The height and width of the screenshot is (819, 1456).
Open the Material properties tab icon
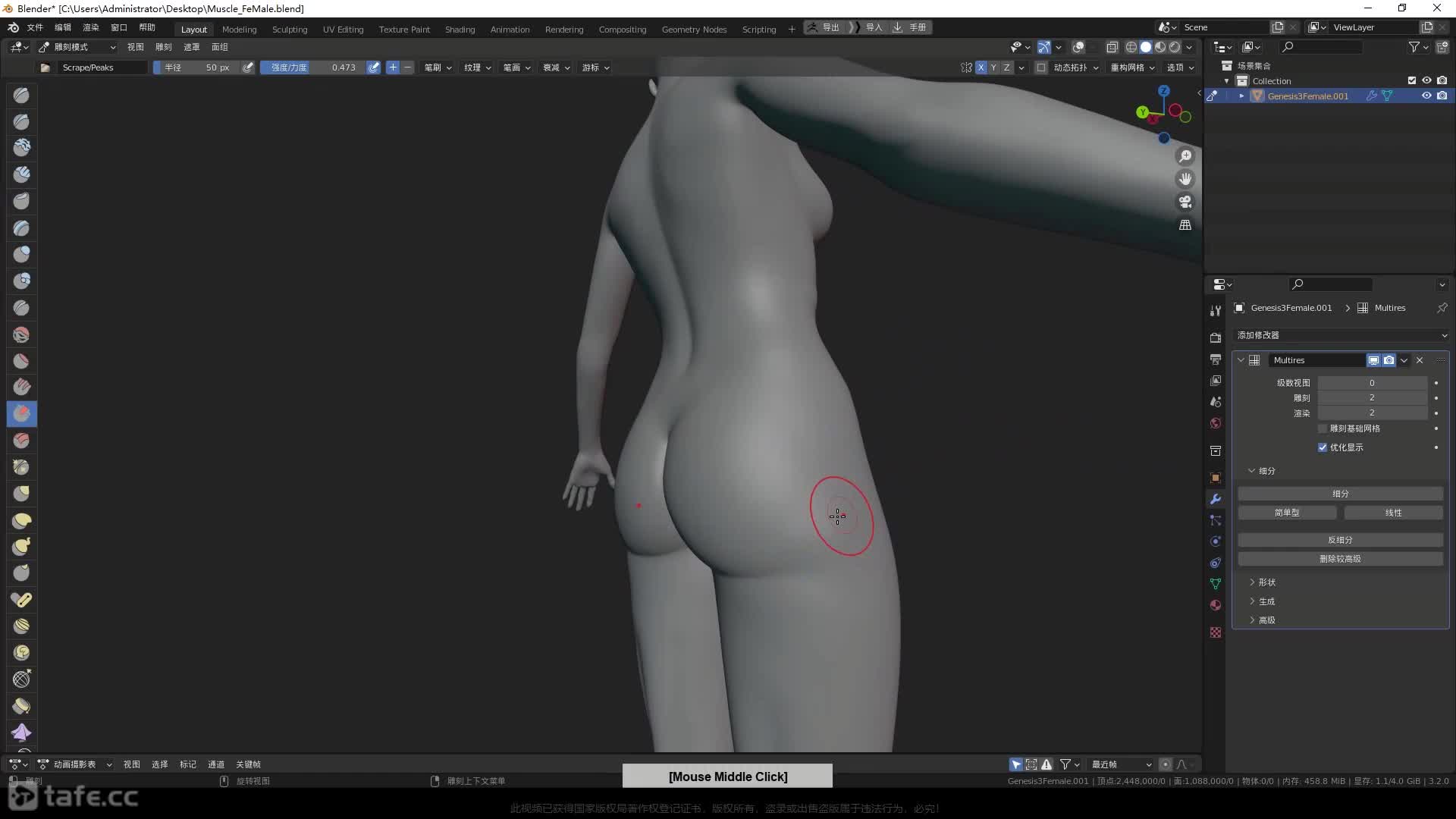click(x=1216, y=605)
